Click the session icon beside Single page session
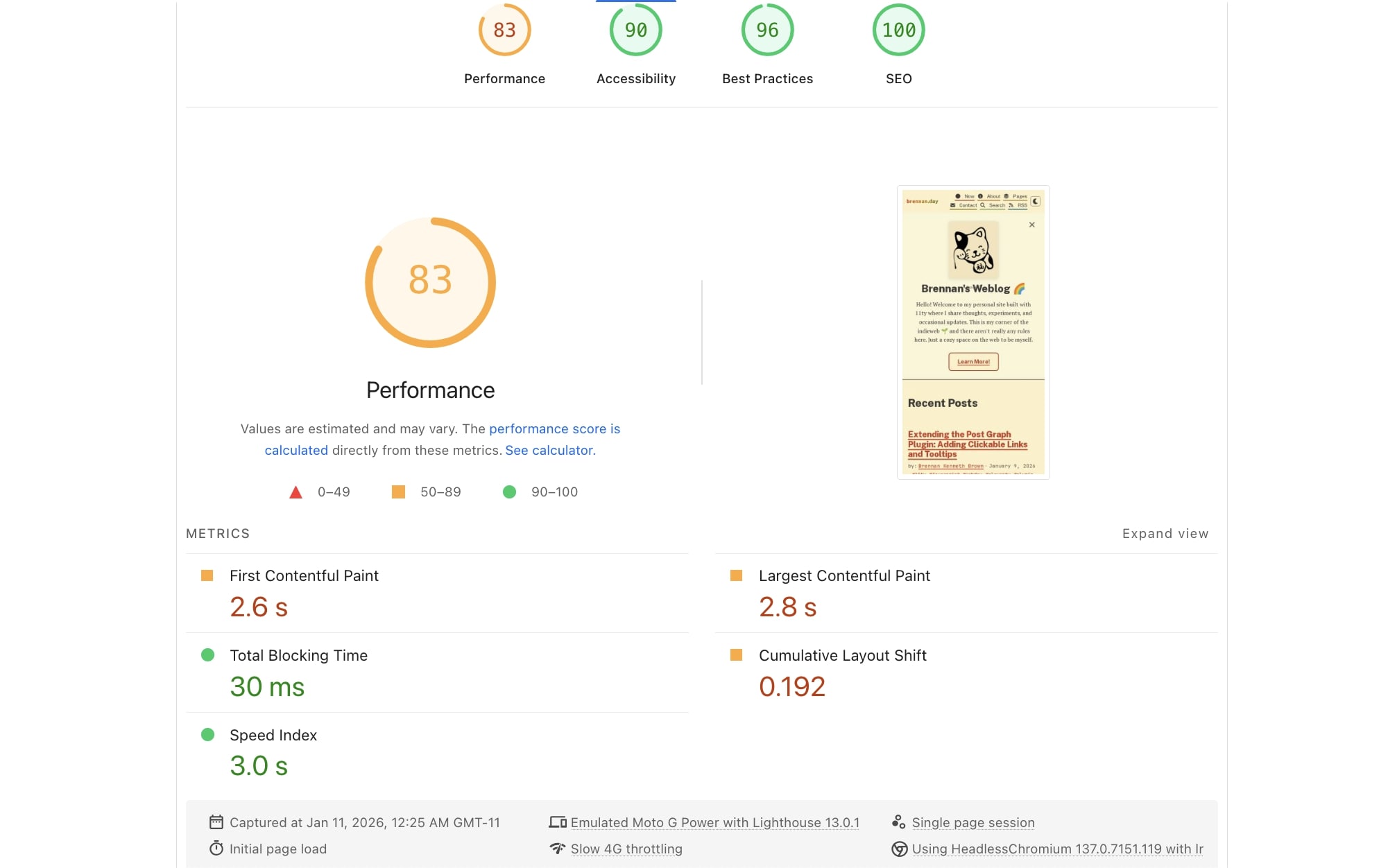1397x868 pixels. click(x=899, y=822)
